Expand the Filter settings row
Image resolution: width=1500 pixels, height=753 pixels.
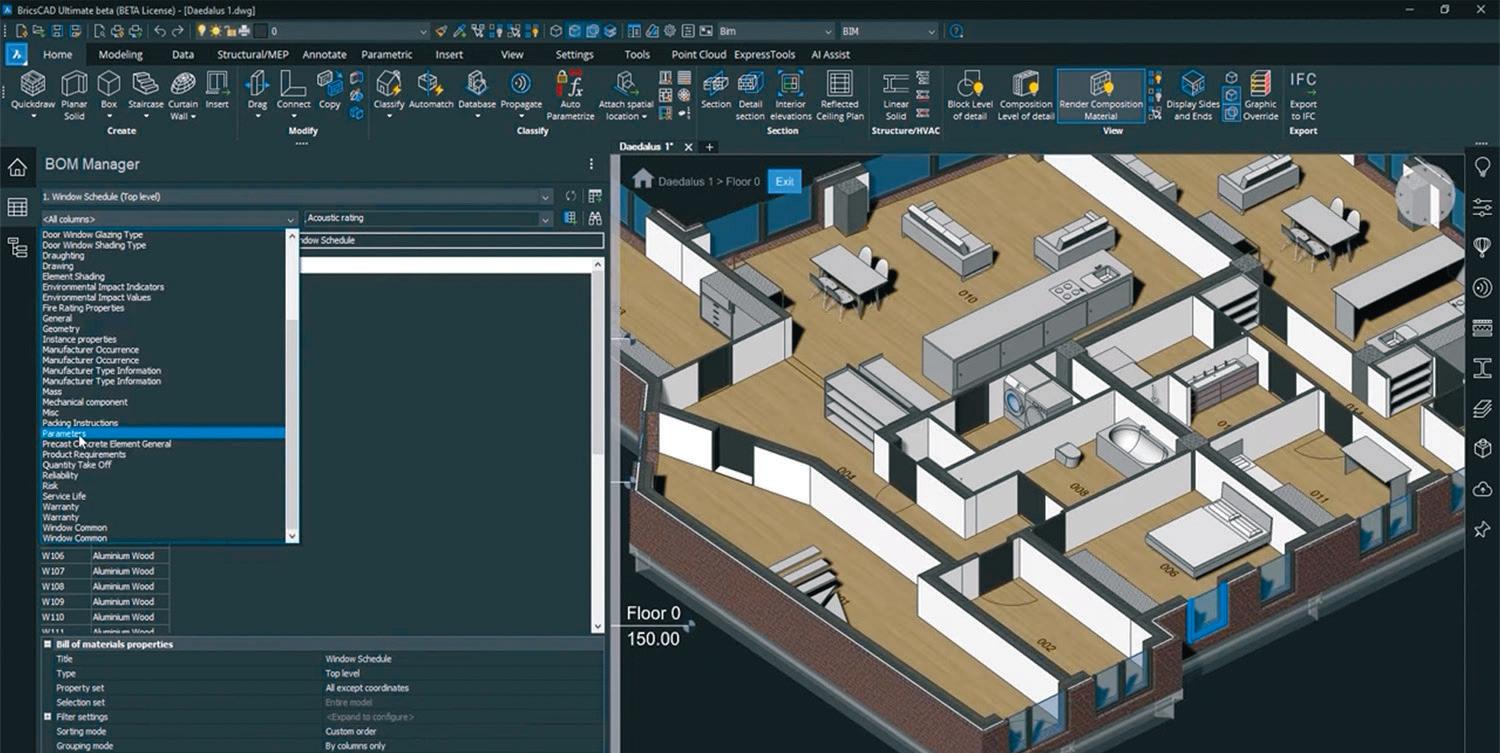click(47, 717)
